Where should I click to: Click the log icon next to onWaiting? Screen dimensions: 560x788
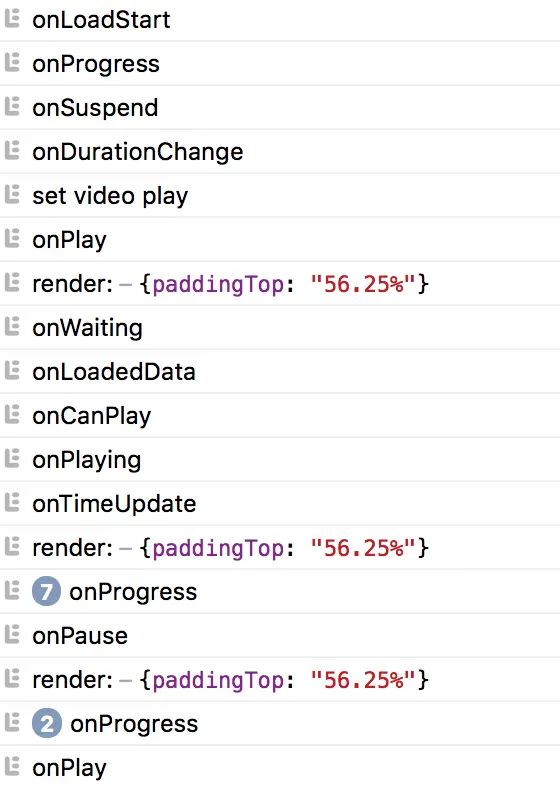[12, 327]
